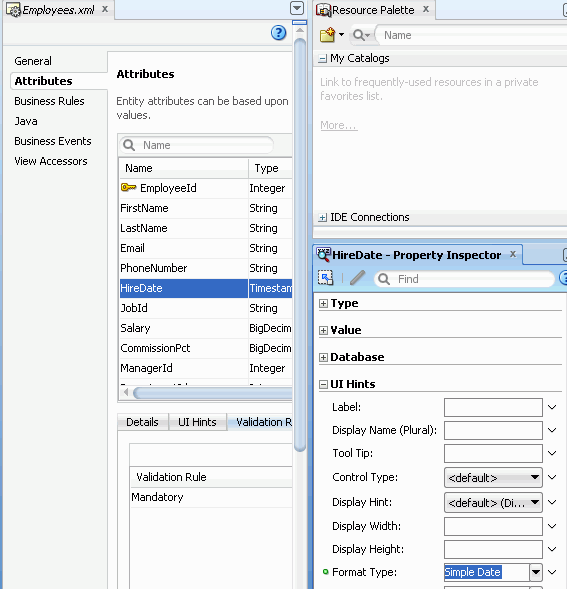Open the Format Type Simple Date dropdown
The height and width of the screenshot is (589, 567).
click(x=536, y=572)
